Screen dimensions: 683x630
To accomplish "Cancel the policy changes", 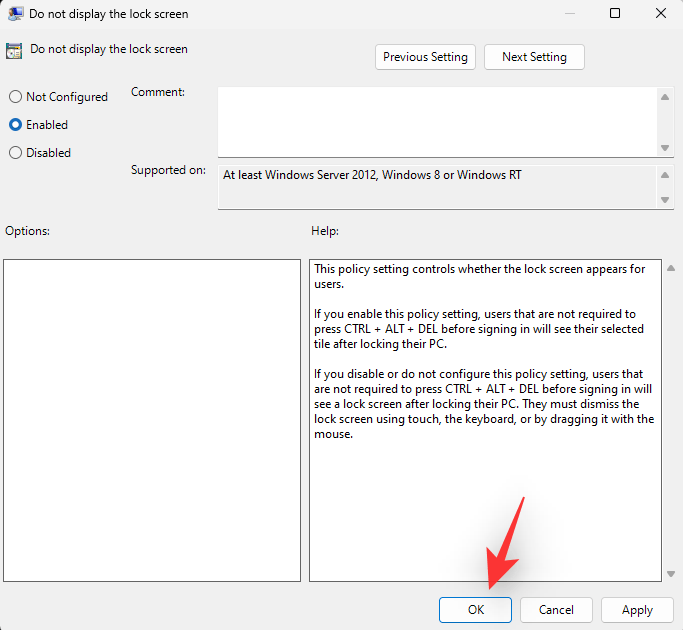I will pos(556,610).
